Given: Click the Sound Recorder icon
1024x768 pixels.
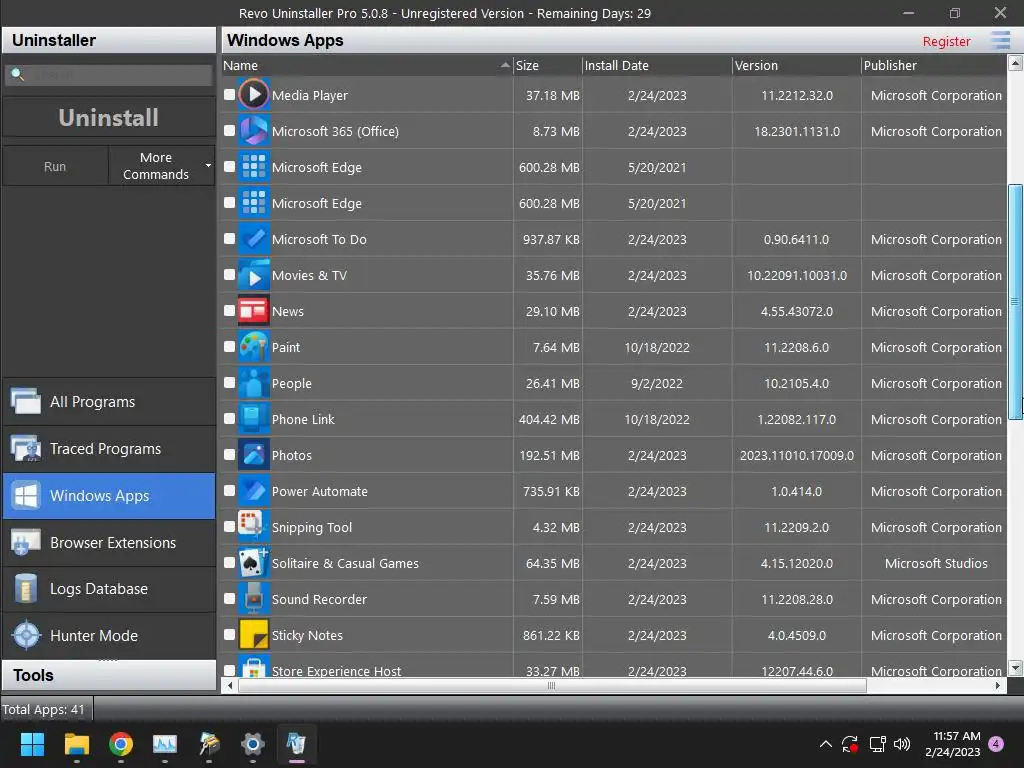Looking at the screenshot, I should pos(253,598).
